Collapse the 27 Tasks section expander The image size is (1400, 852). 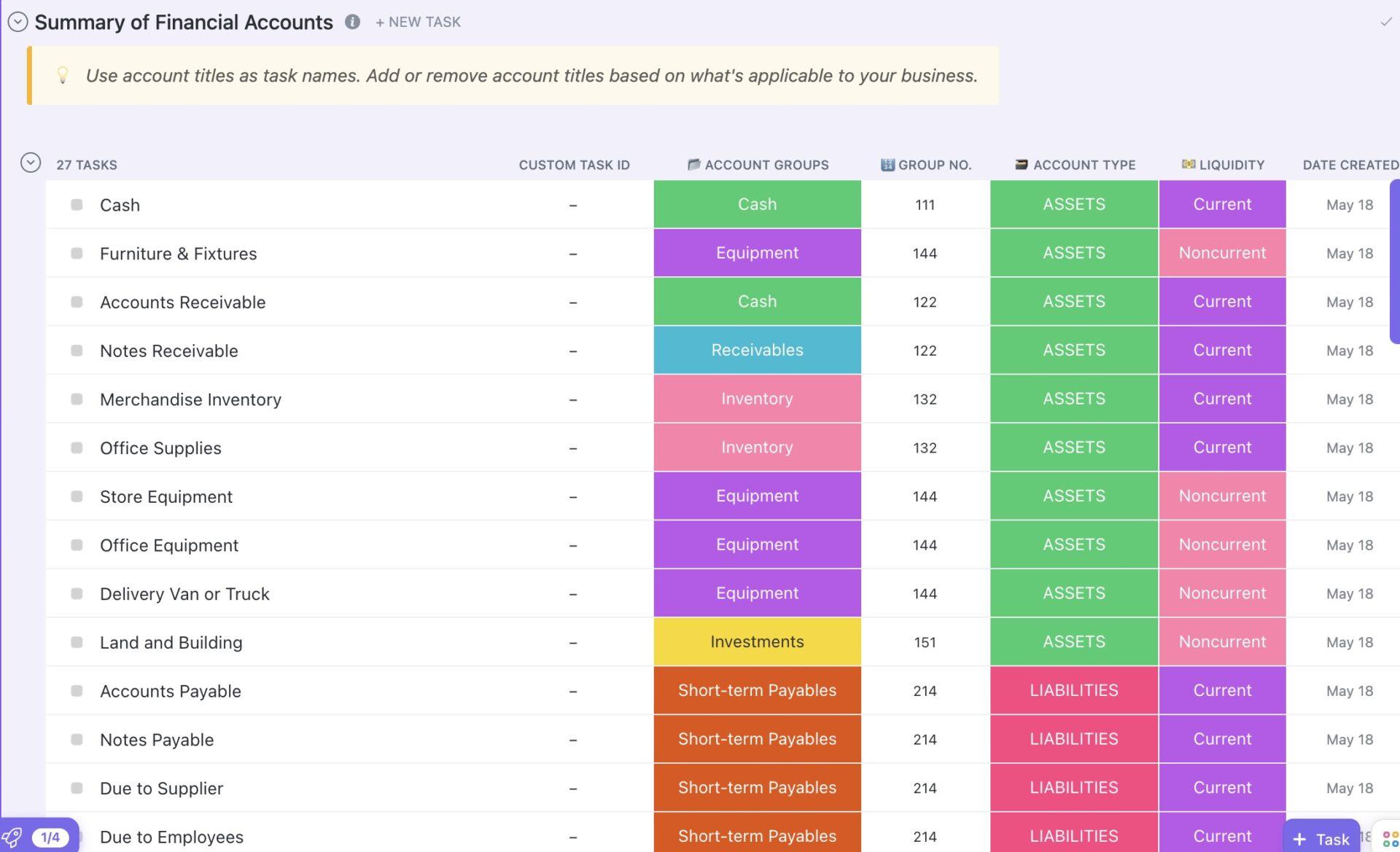tap(30, 163)
